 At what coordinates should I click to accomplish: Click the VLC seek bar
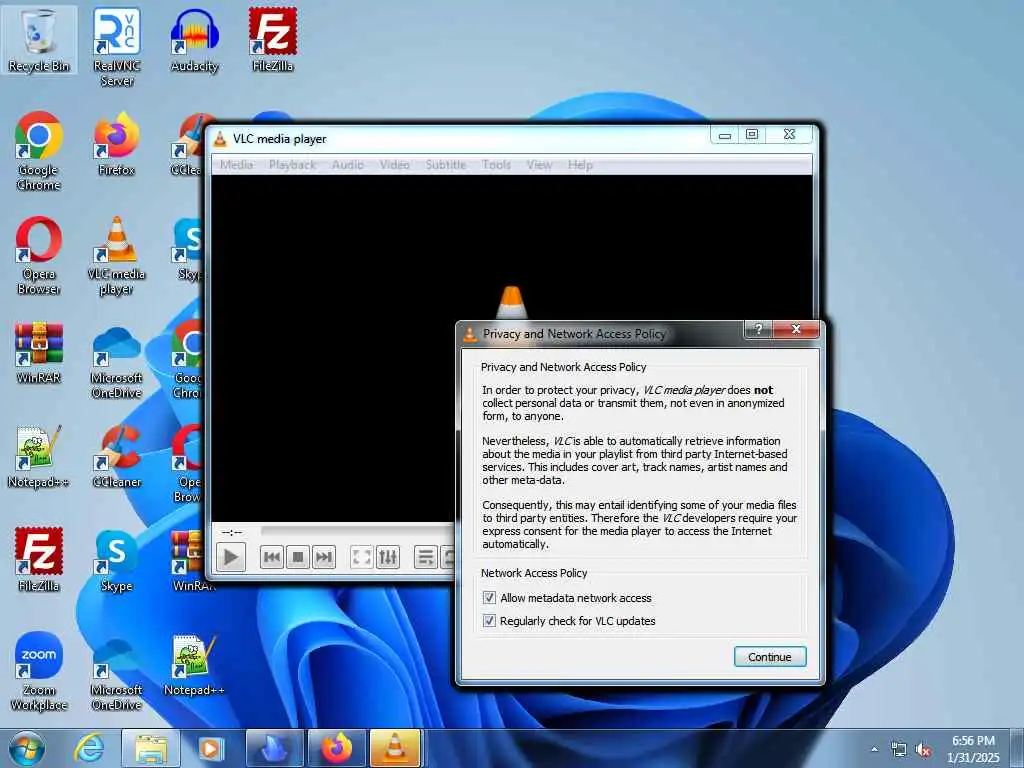point(358,531)
